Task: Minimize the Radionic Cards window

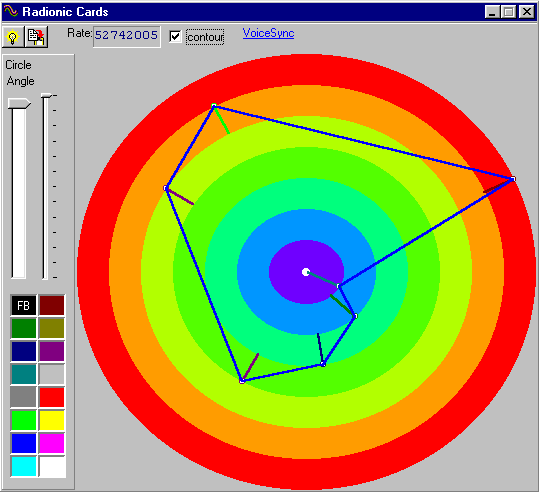Action: pos(492,12)
